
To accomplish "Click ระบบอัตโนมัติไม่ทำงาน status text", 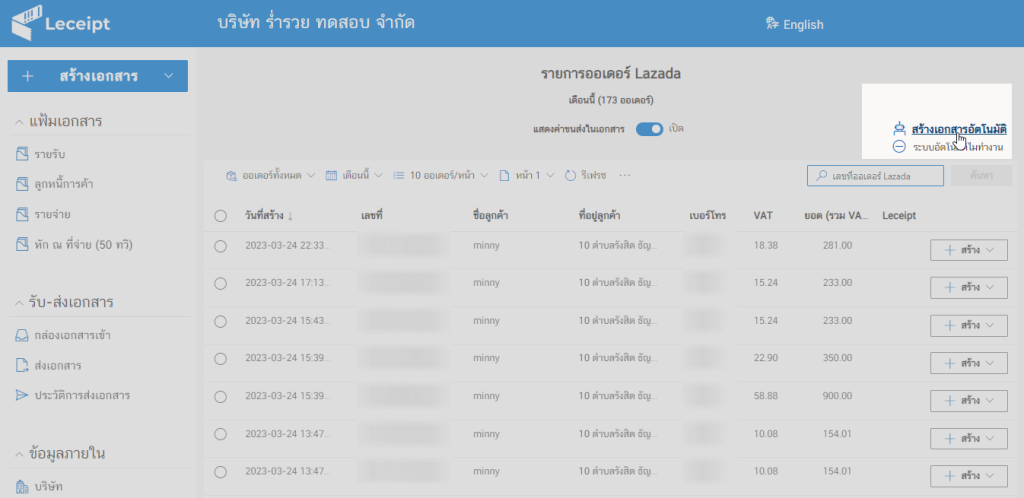I will pyautogui.click(x=958, y=147).
